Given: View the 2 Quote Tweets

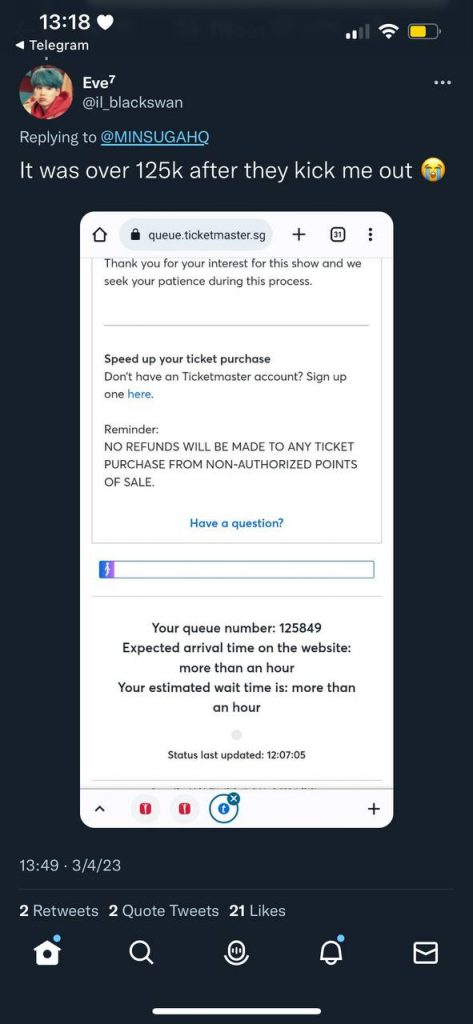Looking at the screenshot, I should pyautogui.click(x=163, y=911).
